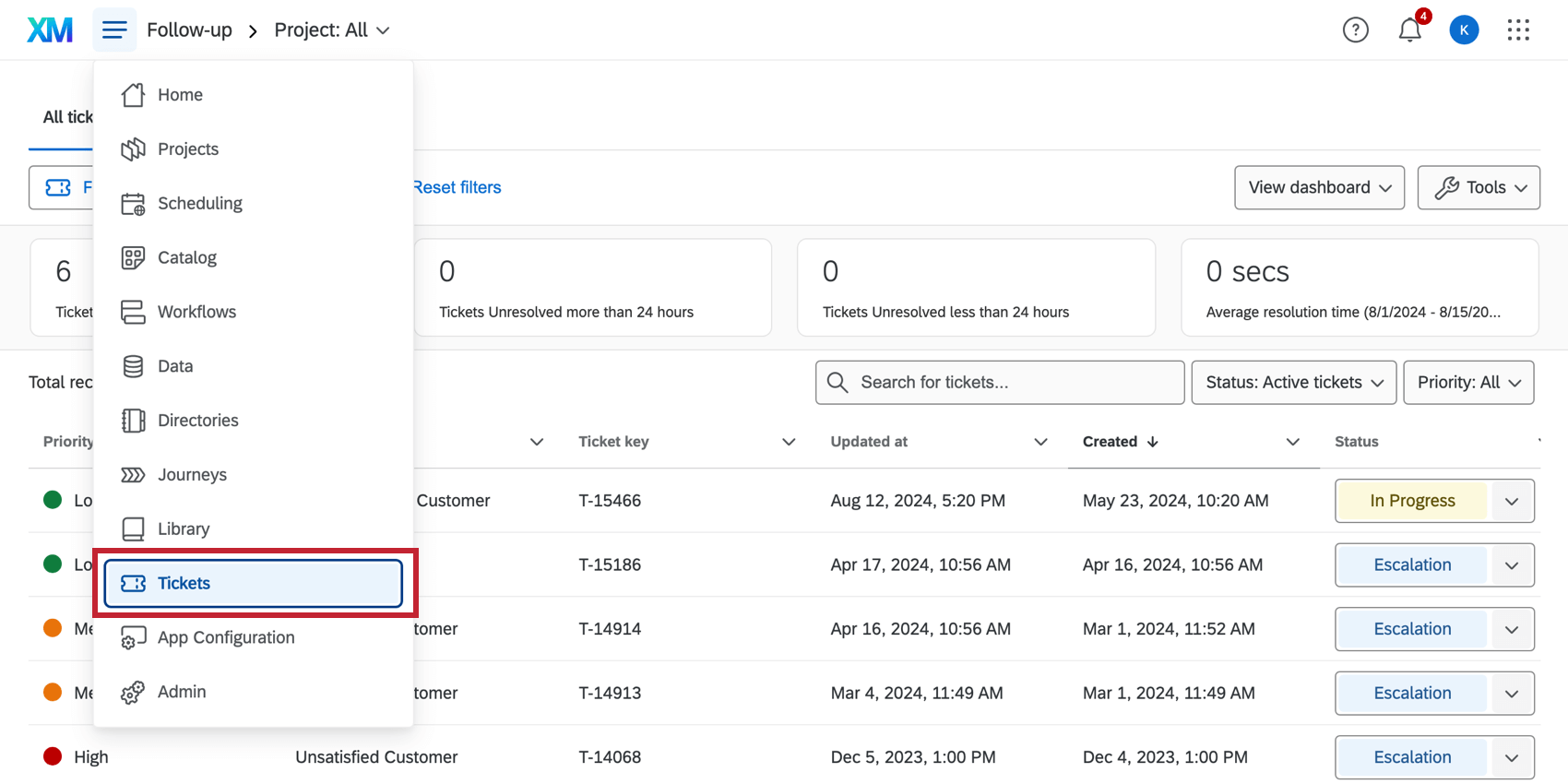Screen dimensions: 1568x784
Task: Click the Admin menu item
Action: point(182,692)
